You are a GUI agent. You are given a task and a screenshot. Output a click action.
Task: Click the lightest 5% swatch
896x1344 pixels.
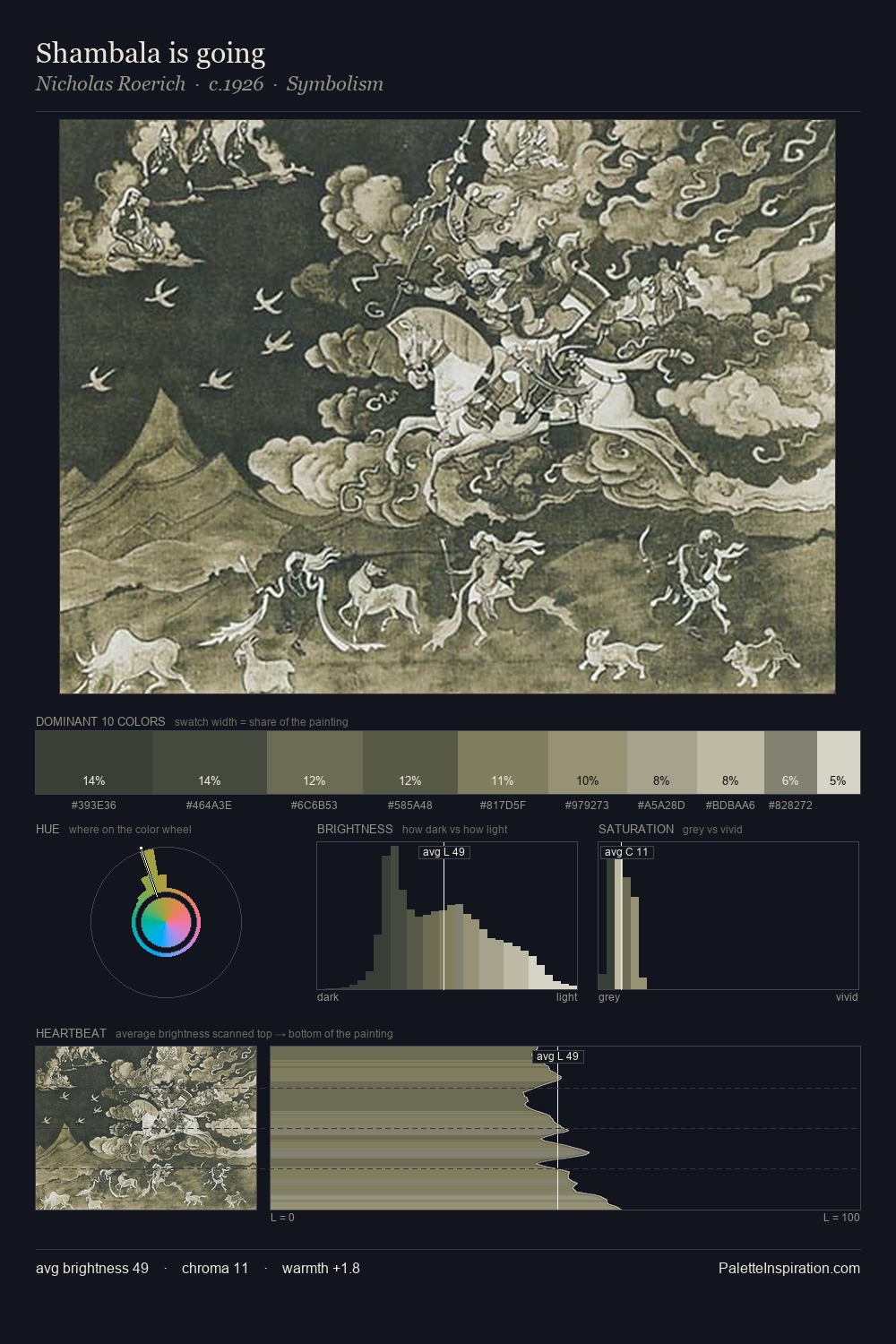(839, 762)
